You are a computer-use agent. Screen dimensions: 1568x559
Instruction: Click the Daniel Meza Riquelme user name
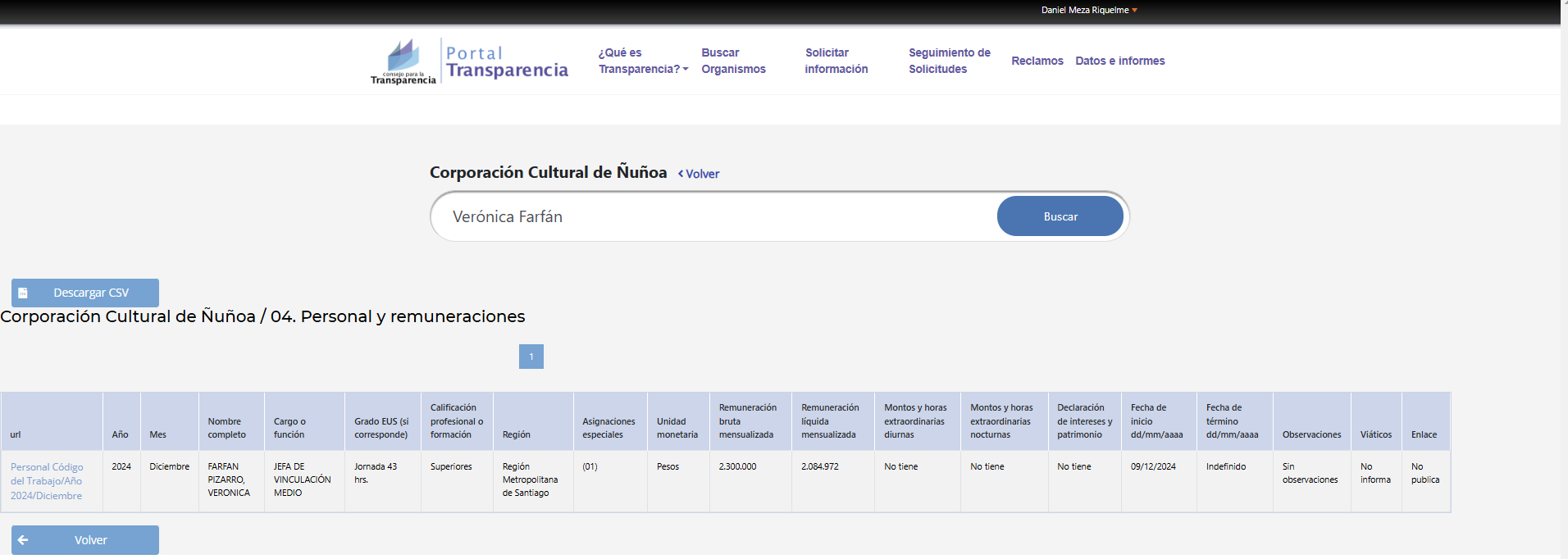1084,11
